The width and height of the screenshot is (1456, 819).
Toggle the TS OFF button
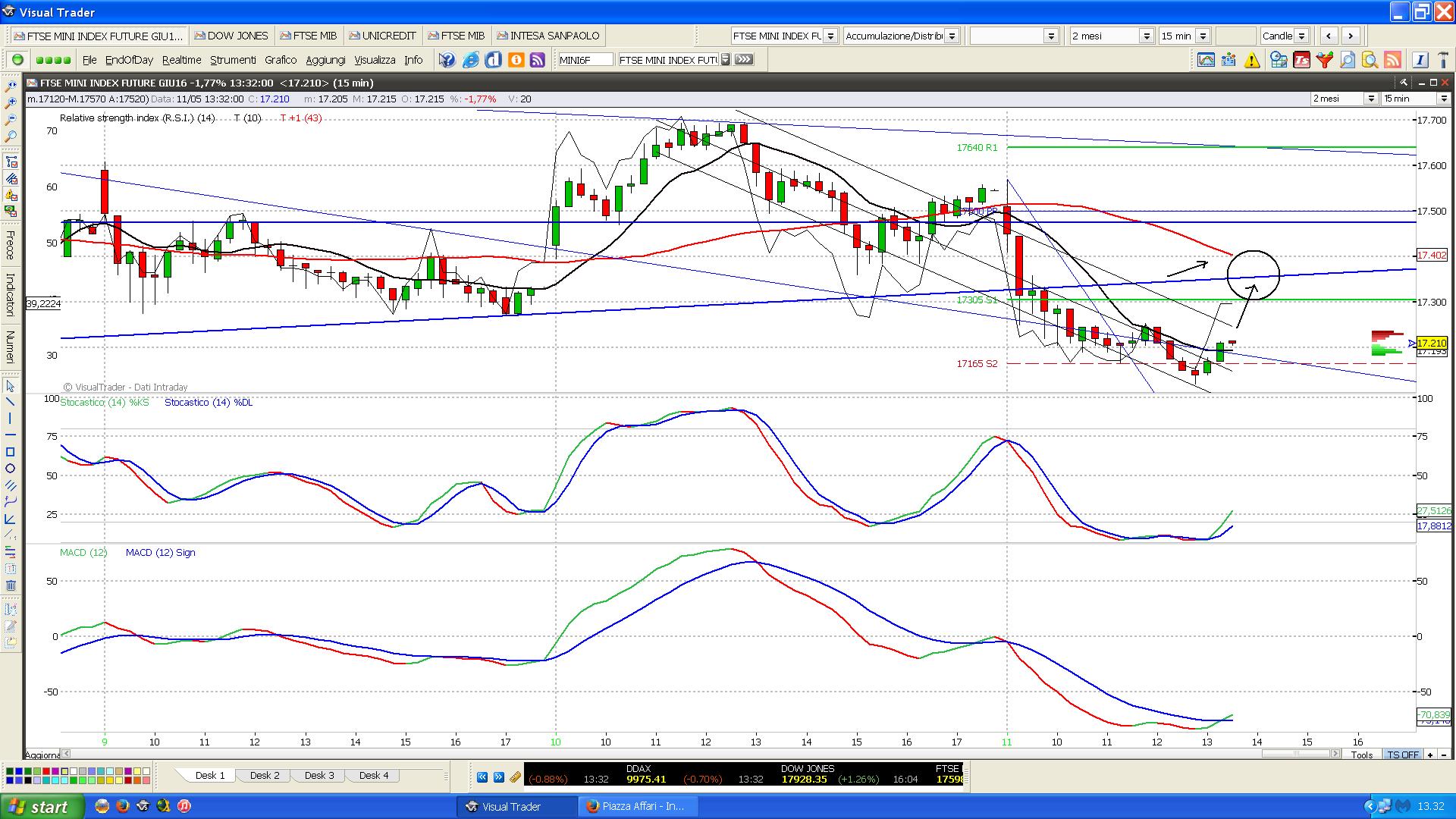point(1403,755)
